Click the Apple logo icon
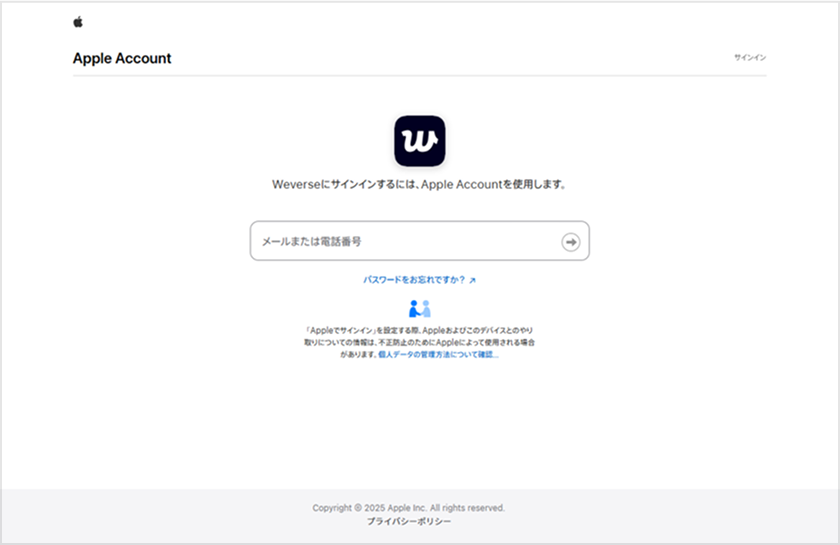The width and height of the screenshot is (840, 545). [x=78, y=22]
